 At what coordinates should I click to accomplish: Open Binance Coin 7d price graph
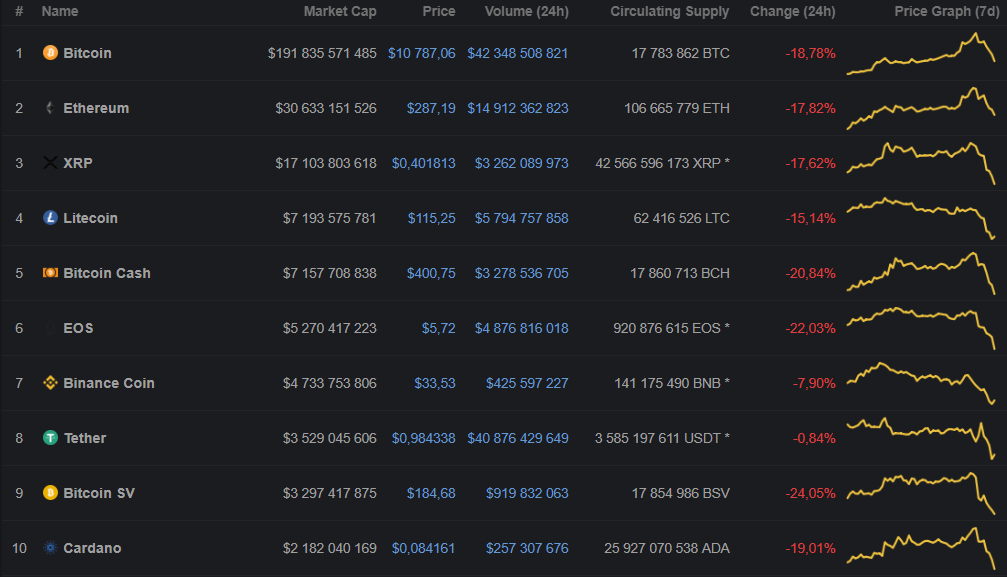(920, 383)
